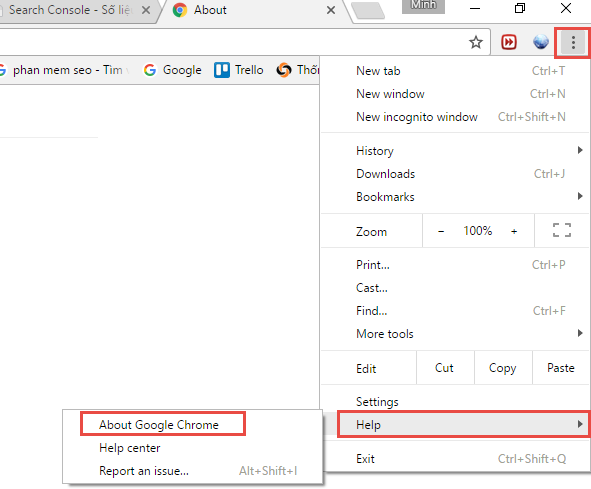
Task: Click the three-dot Chrome menu icon
Action: click(573, 43)
